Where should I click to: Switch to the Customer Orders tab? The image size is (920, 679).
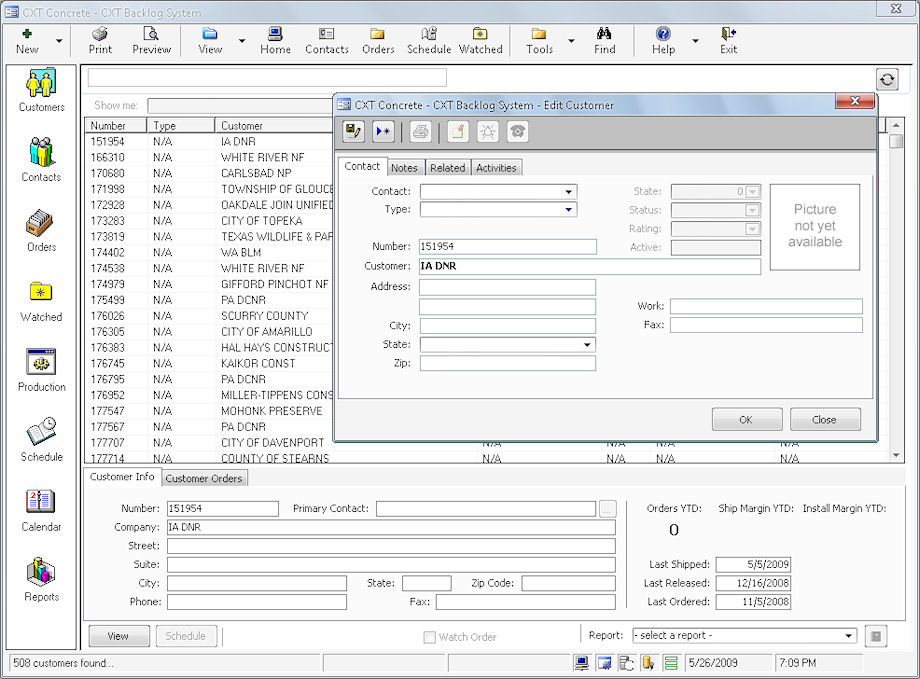click(x=204, y=478)
